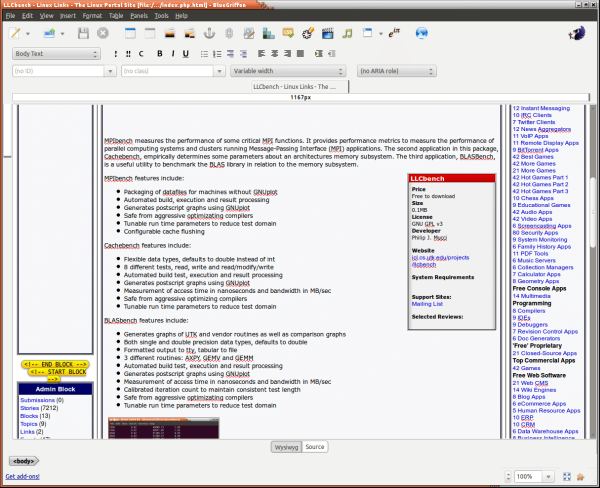Click the Get add-ons! link
This screenshot has width=600, height=488.
[x=22, y=477]
